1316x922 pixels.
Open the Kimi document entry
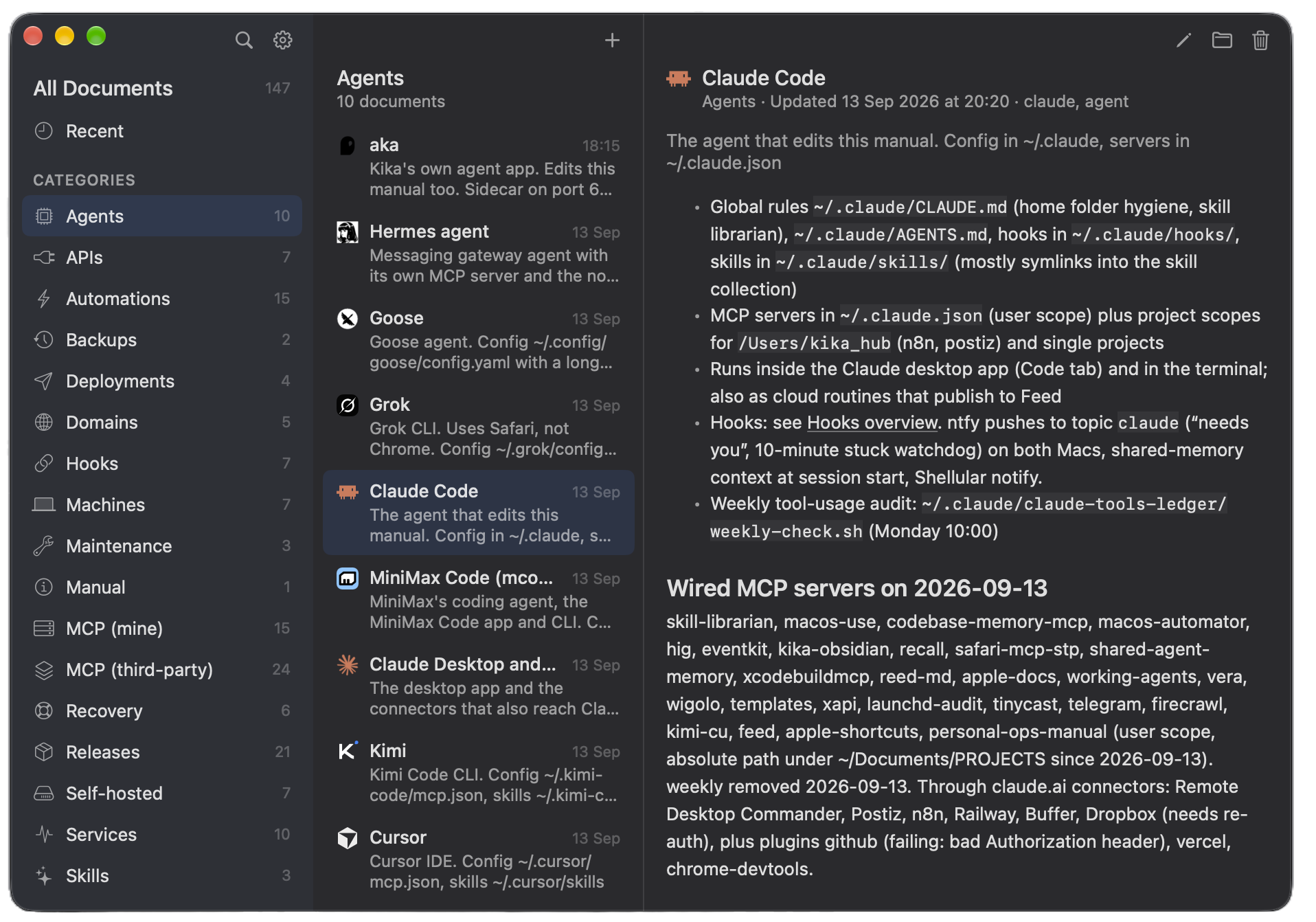[478, 773]
